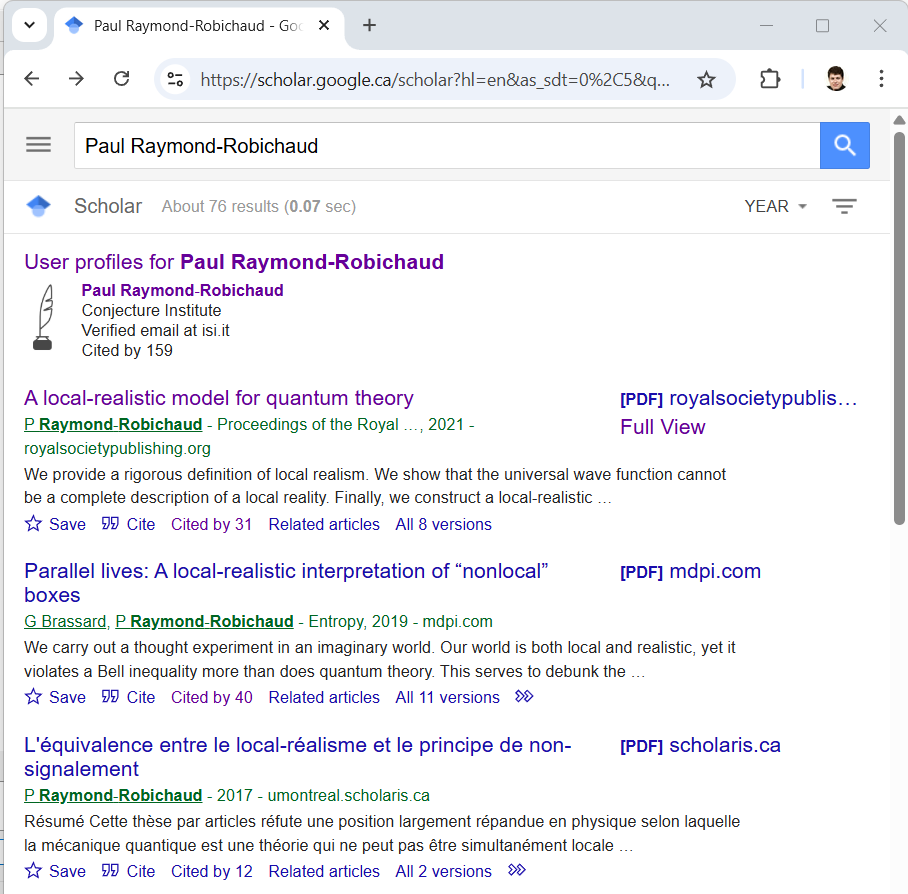Open the Extensions puzzle icon
The image size is (908, 894).
(770, 79)
